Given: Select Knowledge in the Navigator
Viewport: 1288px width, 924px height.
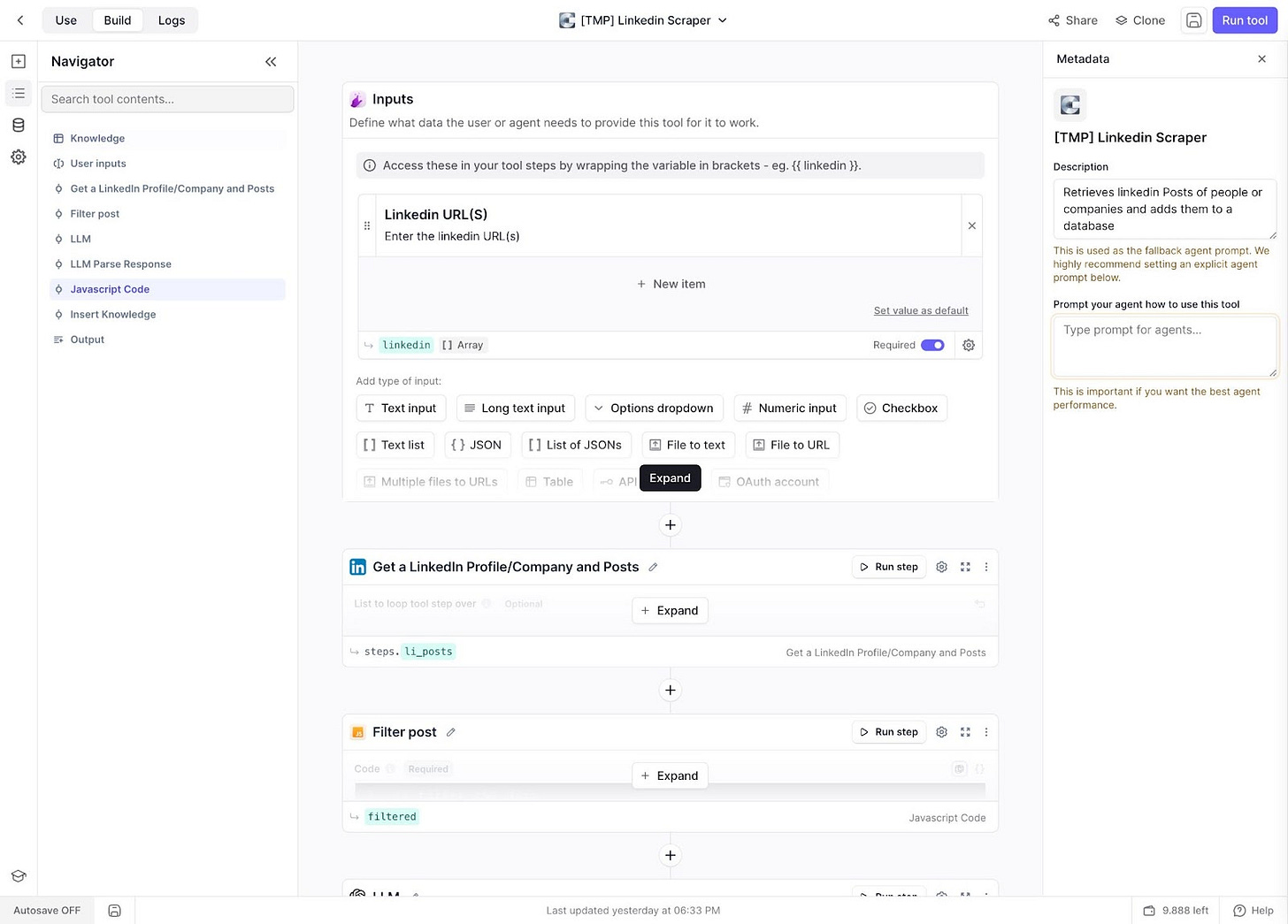Looking at the screenshot, I should tap(168, 139).
